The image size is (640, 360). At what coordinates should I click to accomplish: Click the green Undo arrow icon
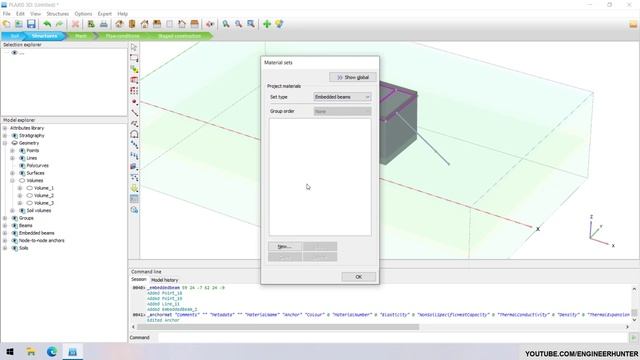coord(47,24)
